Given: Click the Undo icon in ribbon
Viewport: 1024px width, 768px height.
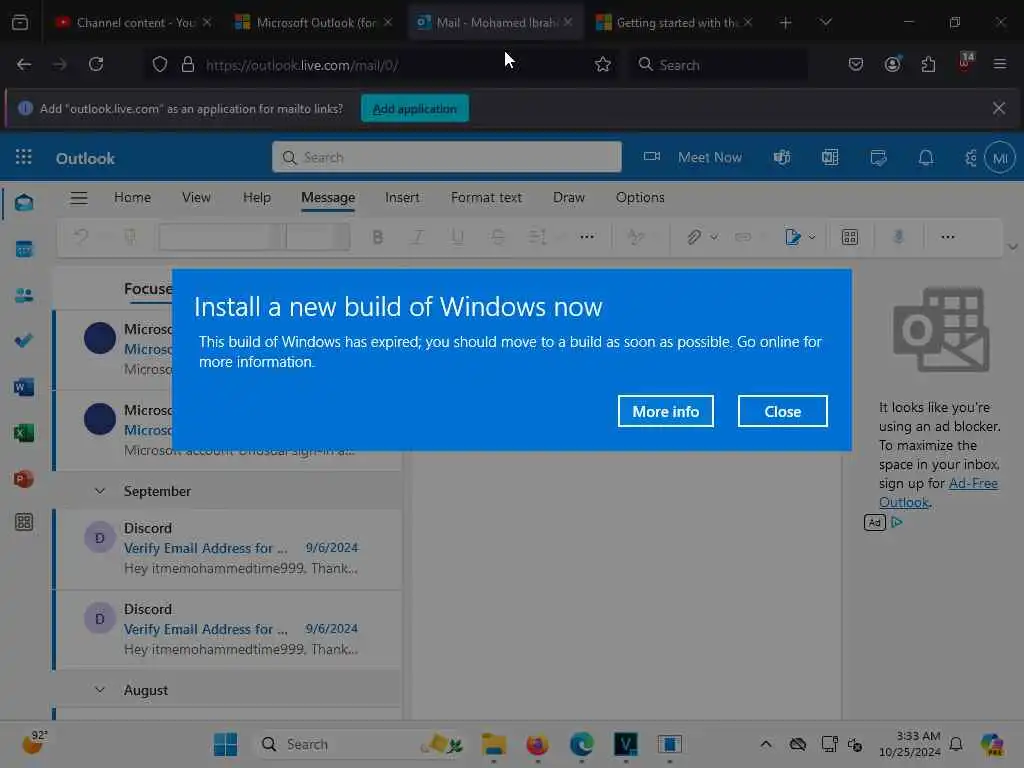Looking at the screenshot, I should (81, 236).
